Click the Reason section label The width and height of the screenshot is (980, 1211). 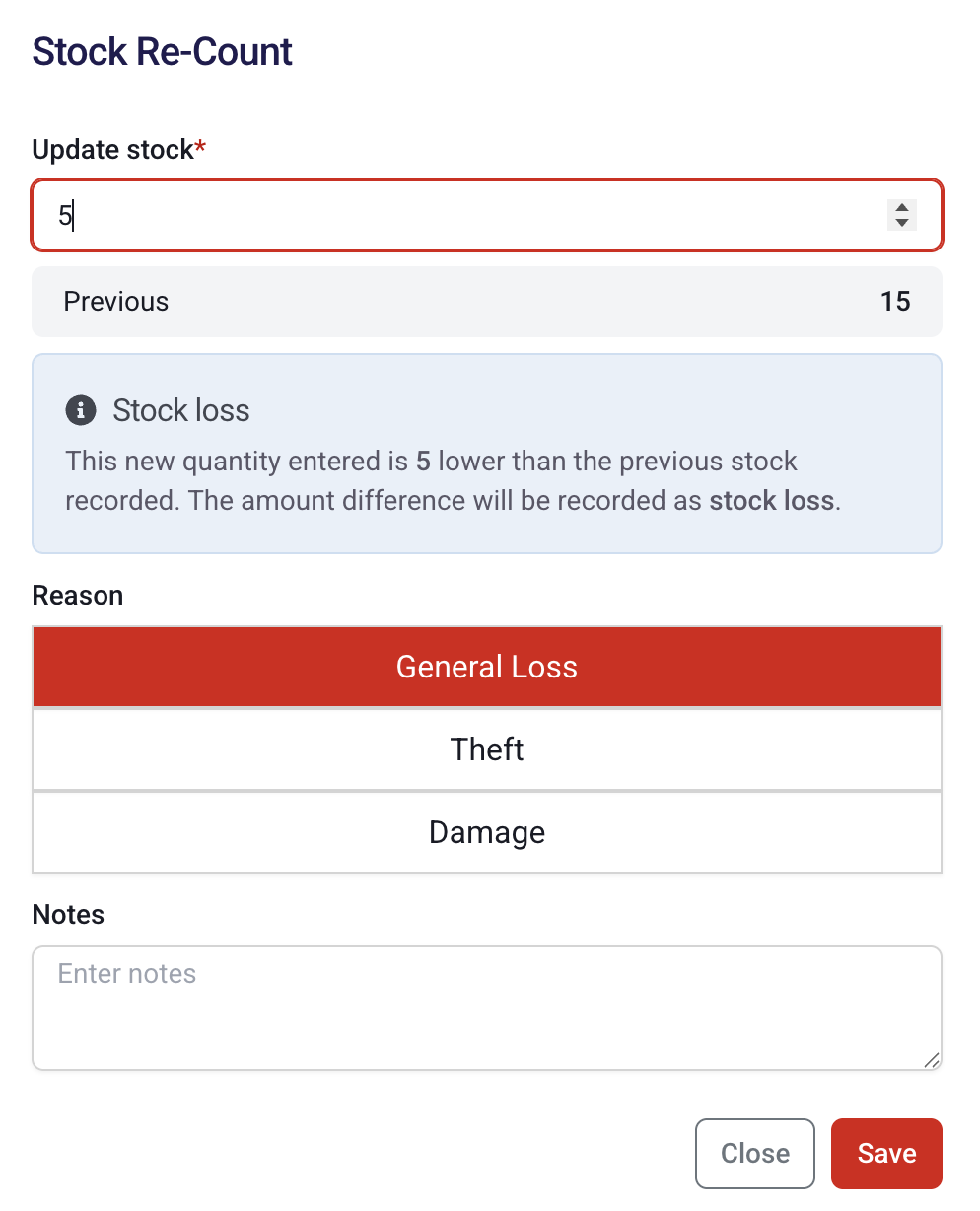click(78, 596)
